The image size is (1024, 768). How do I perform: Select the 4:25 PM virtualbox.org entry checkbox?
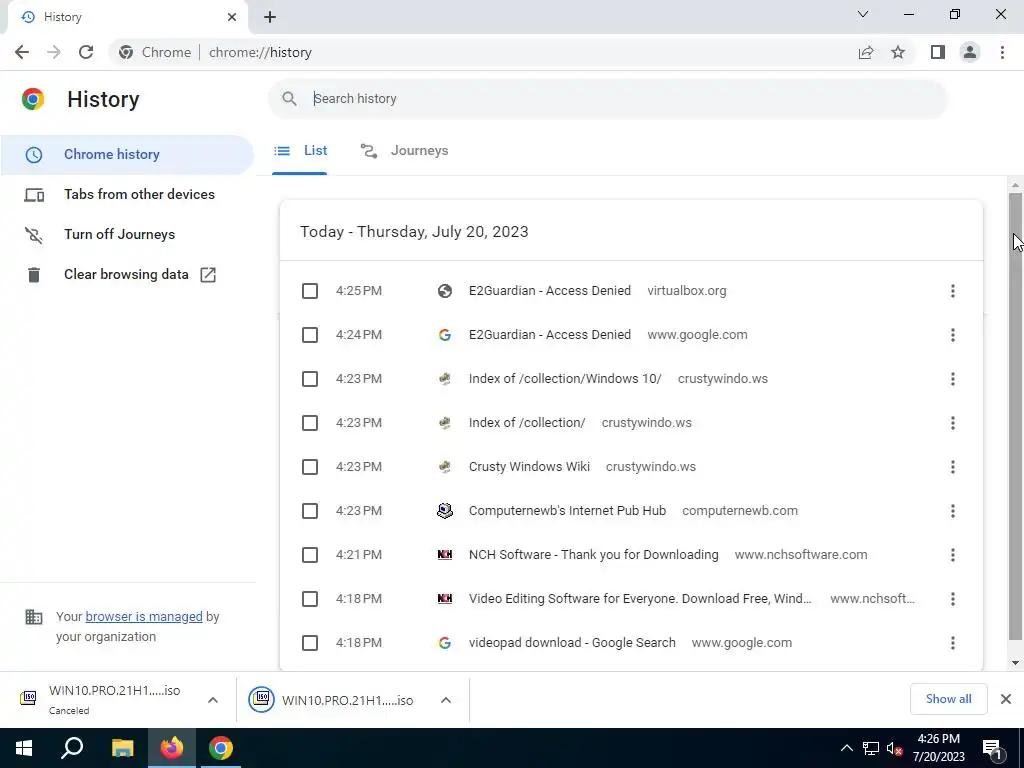[x=310, y=291]
